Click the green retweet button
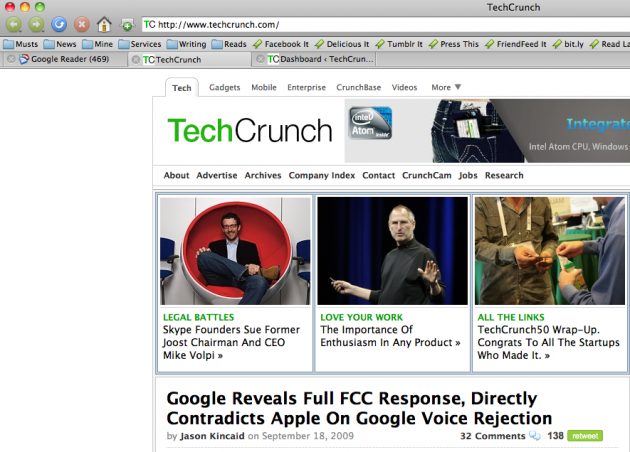This screenshot has height=452, width=630. (585, 436)
